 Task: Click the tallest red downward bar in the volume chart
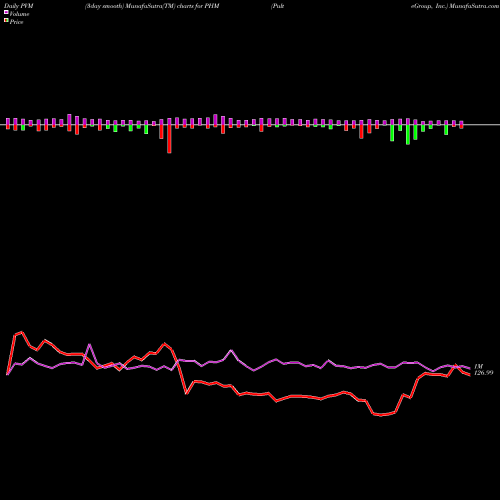pyautogui.click(x=169, y=139)
